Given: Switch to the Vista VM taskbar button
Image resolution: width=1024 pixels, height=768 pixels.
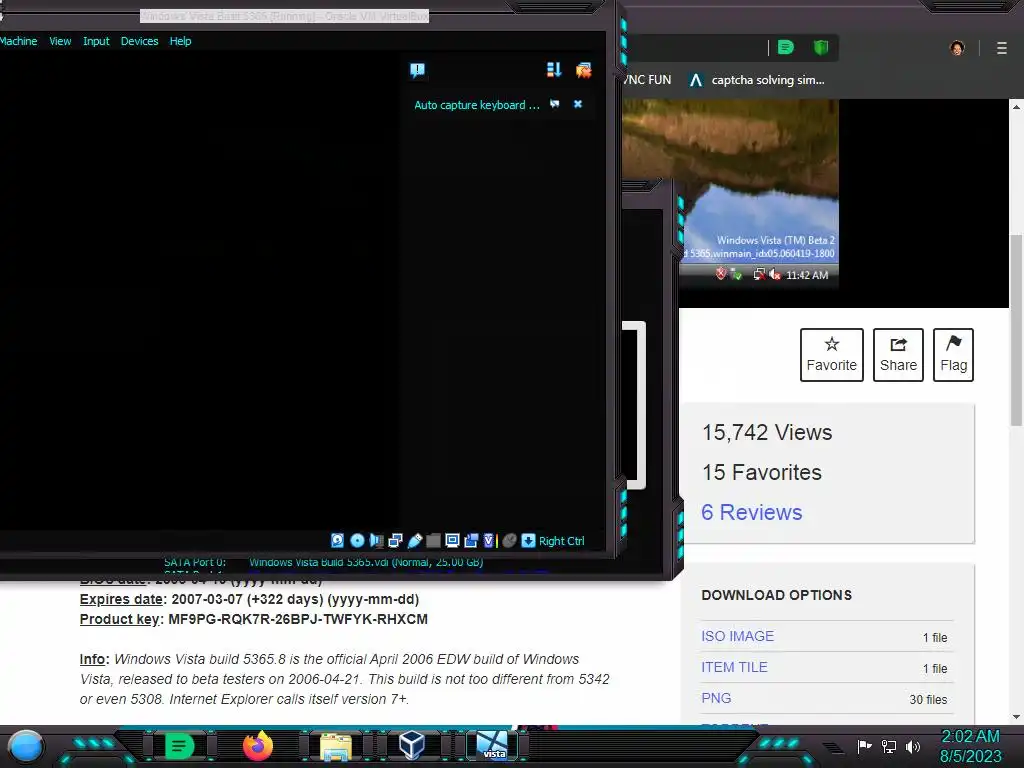Looking at the screenshot, I should click(492, 746).
